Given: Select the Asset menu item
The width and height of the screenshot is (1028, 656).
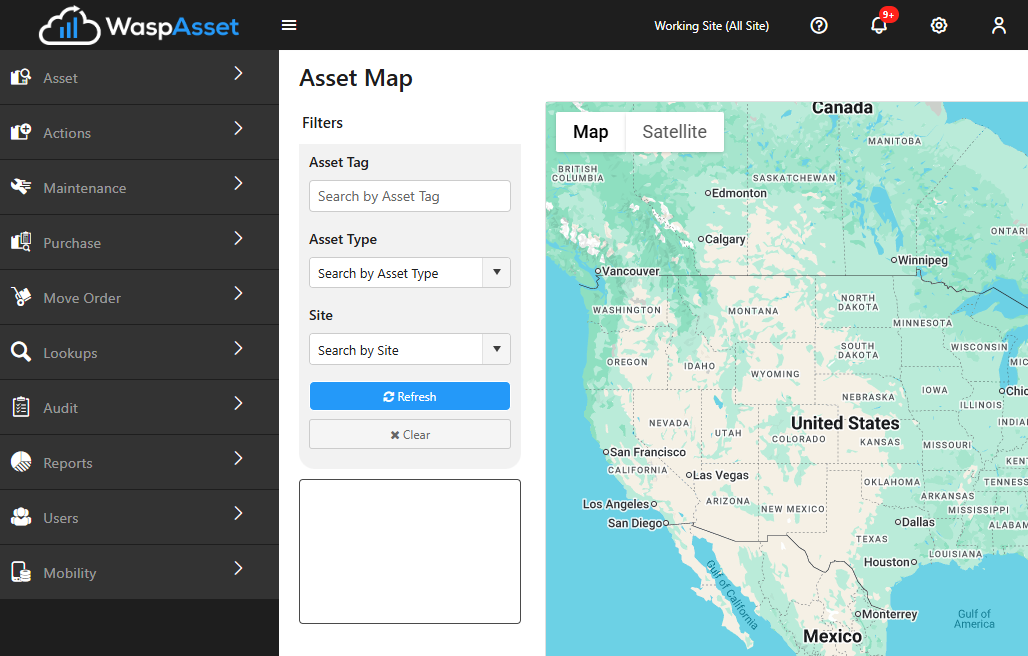Looking at the screenshot, I should coord(139,77).
